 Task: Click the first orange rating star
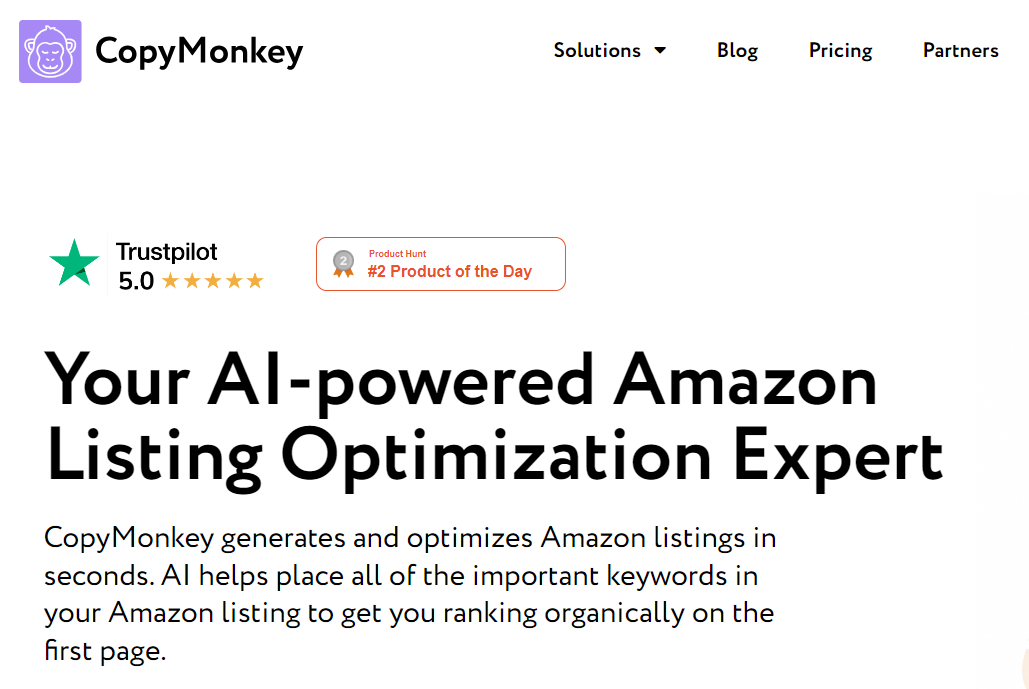point(171,282)
